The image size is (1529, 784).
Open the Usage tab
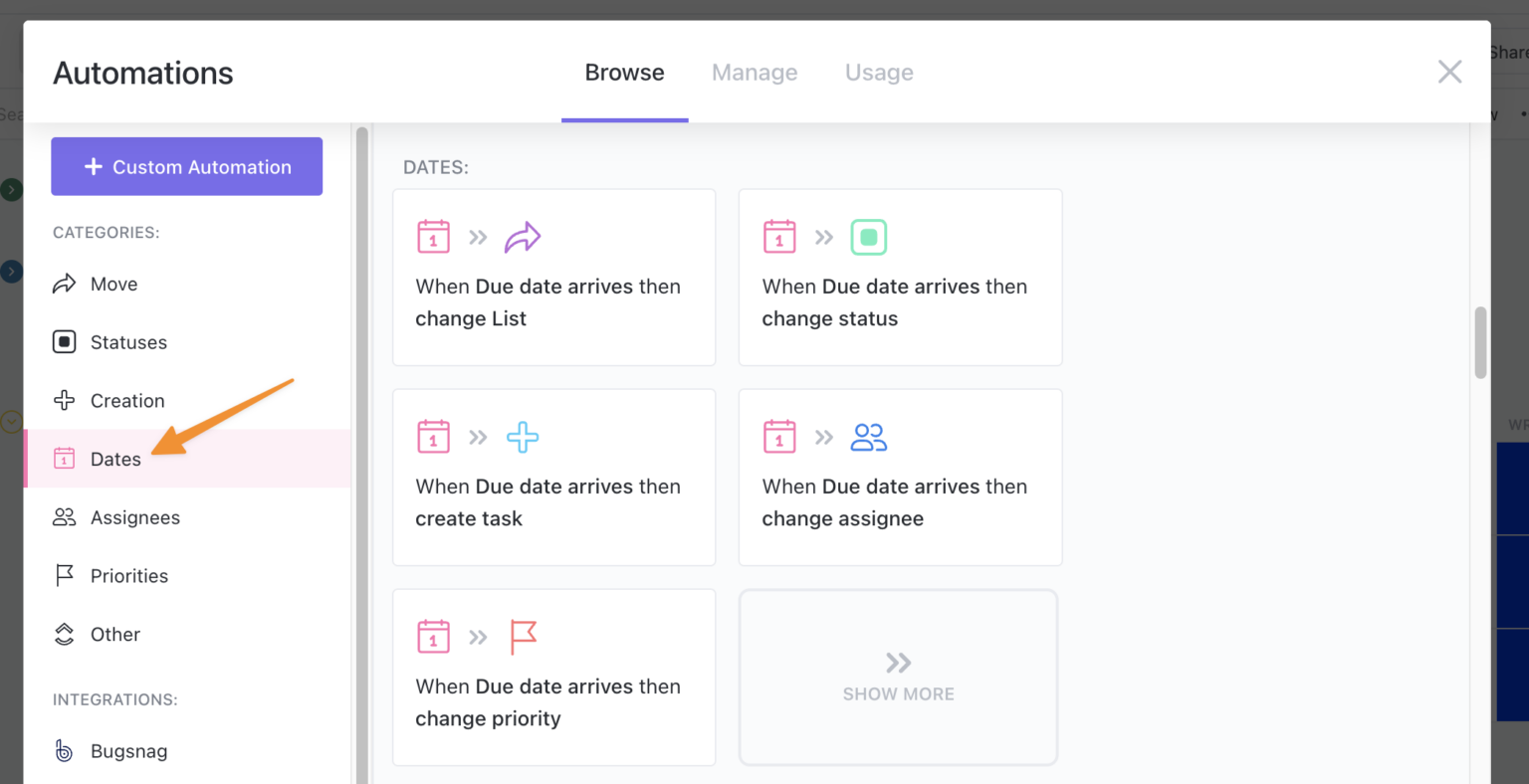click(x=879, y=72)
